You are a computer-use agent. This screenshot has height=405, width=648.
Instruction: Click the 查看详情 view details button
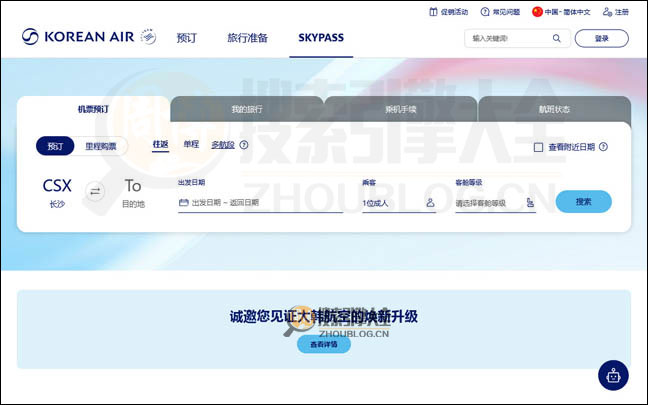[324, 344]
